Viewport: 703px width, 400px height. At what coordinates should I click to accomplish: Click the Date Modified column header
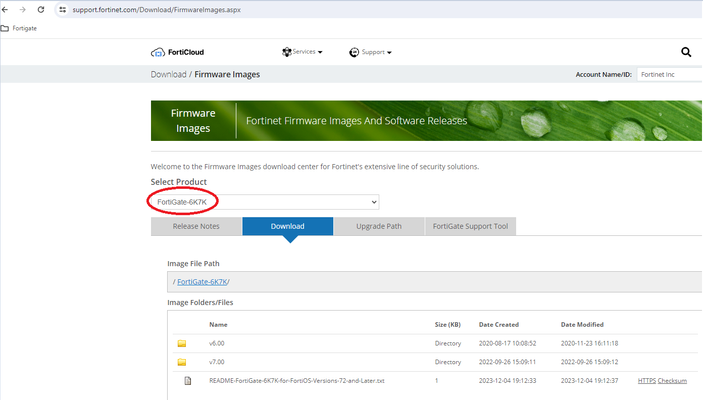click(x=582, y=325)
